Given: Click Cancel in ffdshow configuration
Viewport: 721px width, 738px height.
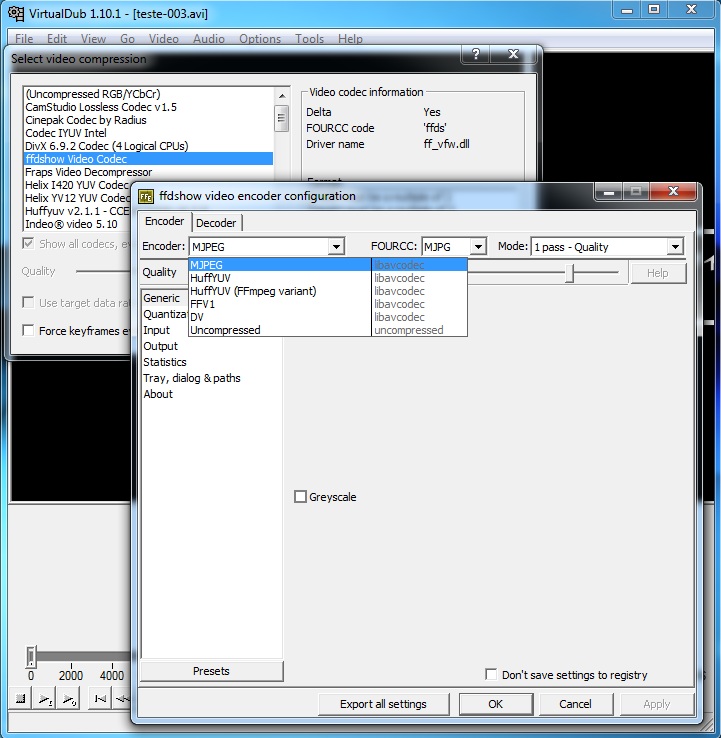Looking at the screenshot, I should pos(575,704).
